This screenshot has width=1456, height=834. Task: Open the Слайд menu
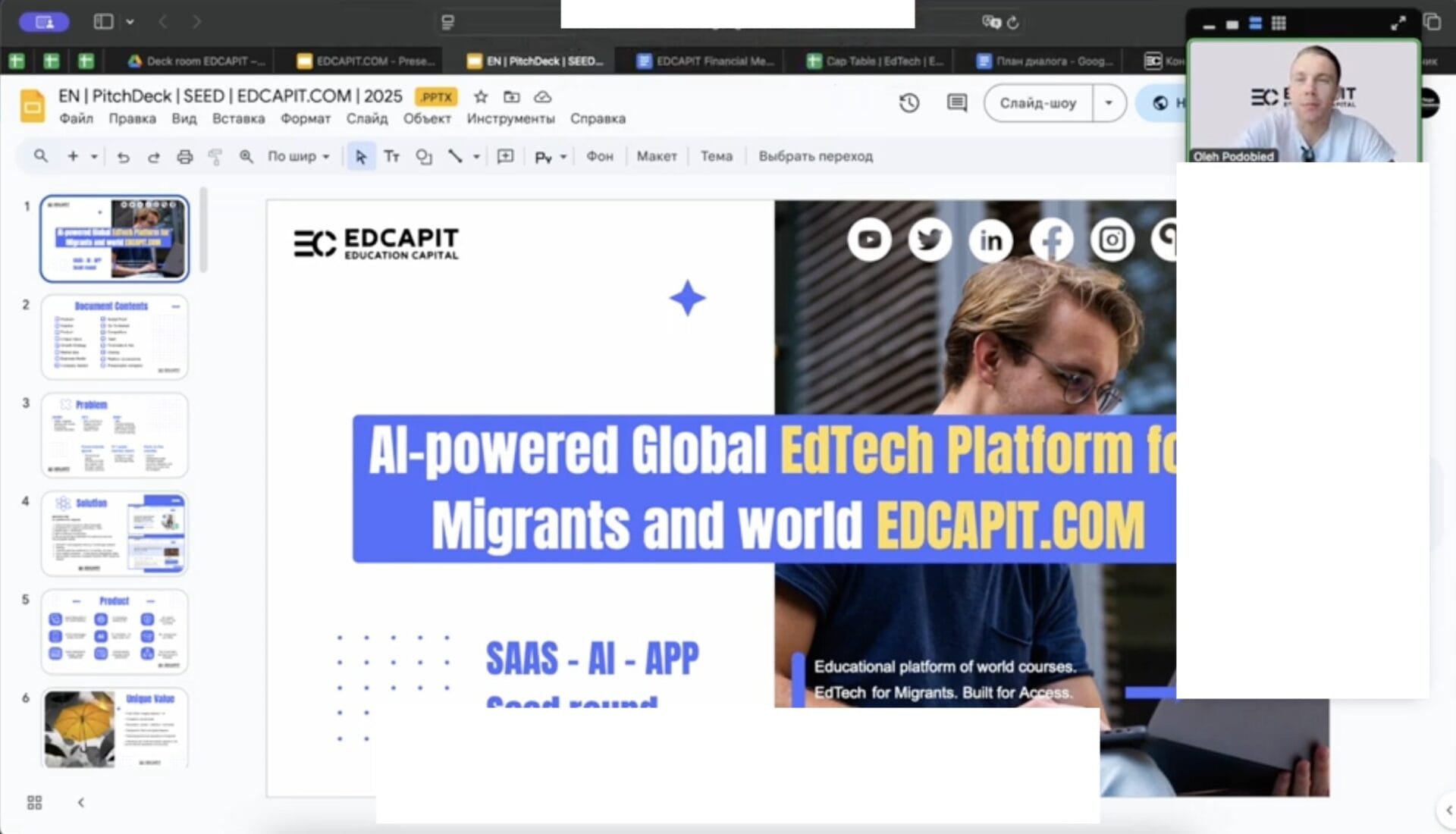click(x=367, y=119)
